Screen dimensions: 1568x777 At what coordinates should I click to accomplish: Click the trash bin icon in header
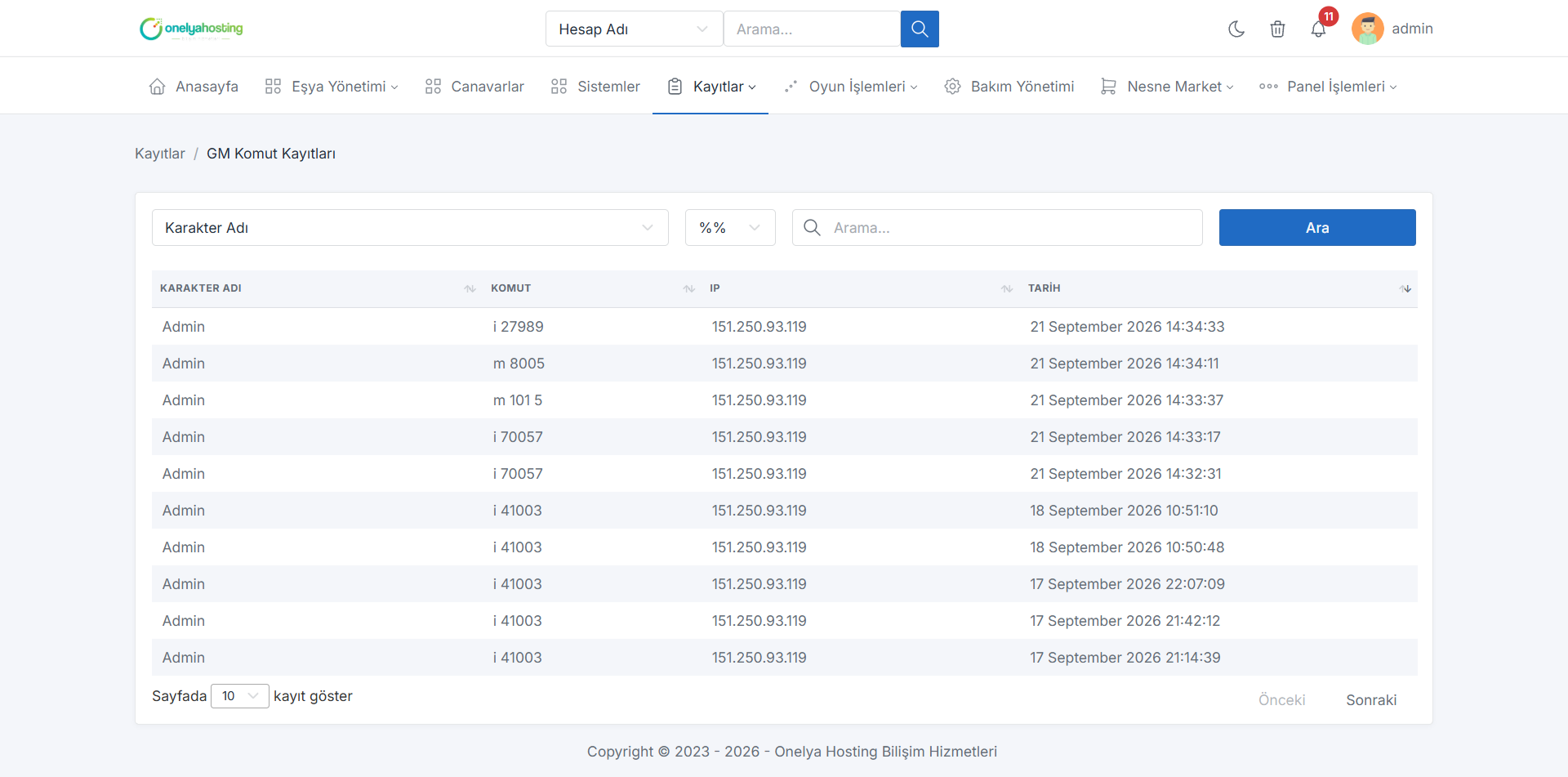point(1277,29)
